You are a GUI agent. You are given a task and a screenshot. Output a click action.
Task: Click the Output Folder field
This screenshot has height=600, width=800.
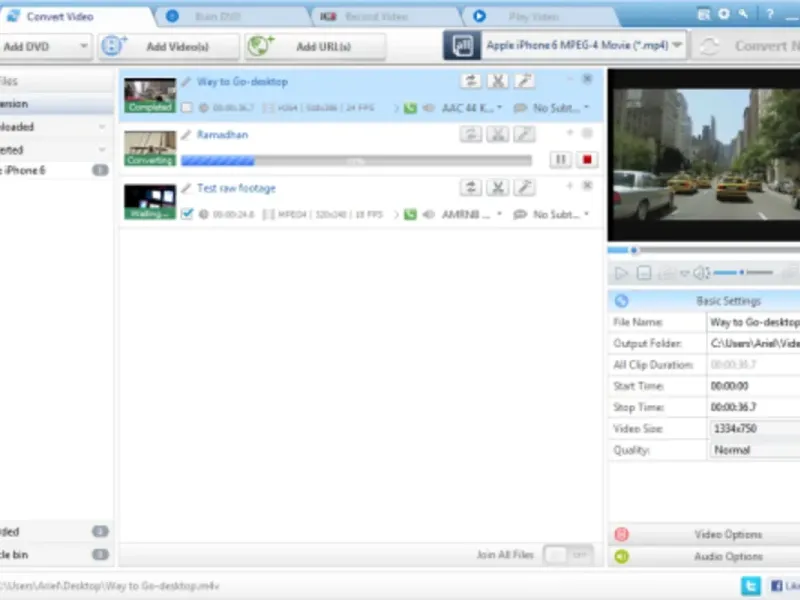tap(754, 343)
